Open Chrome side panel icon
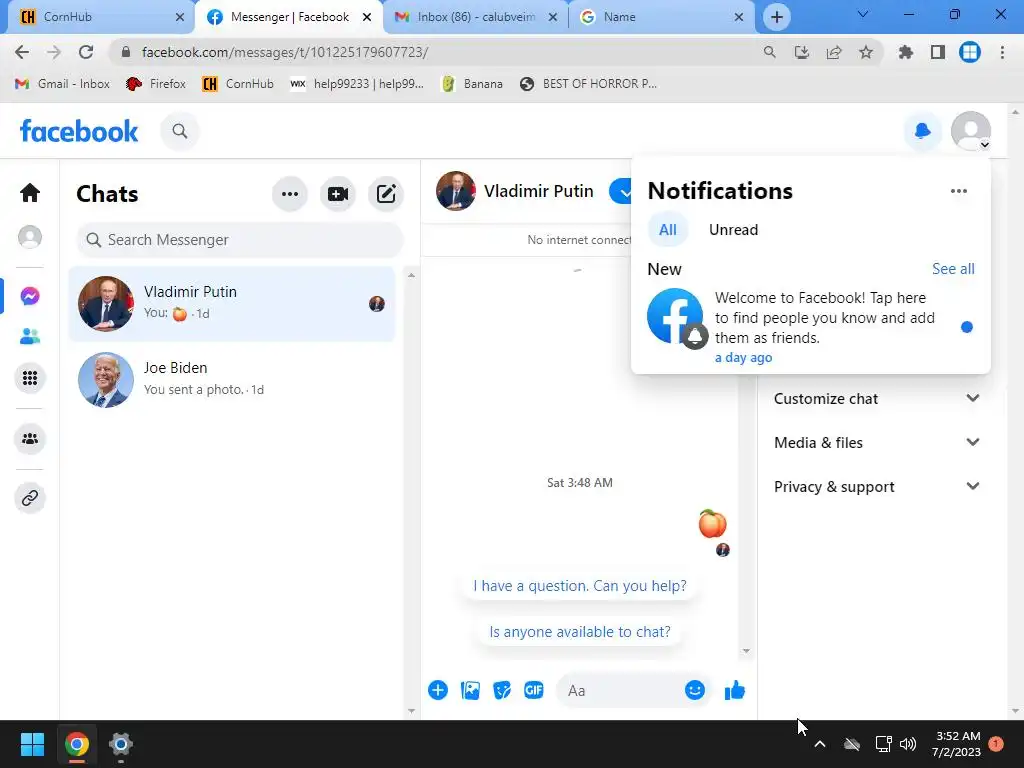This screenshot has width=1024, height=768. (938, 52)
